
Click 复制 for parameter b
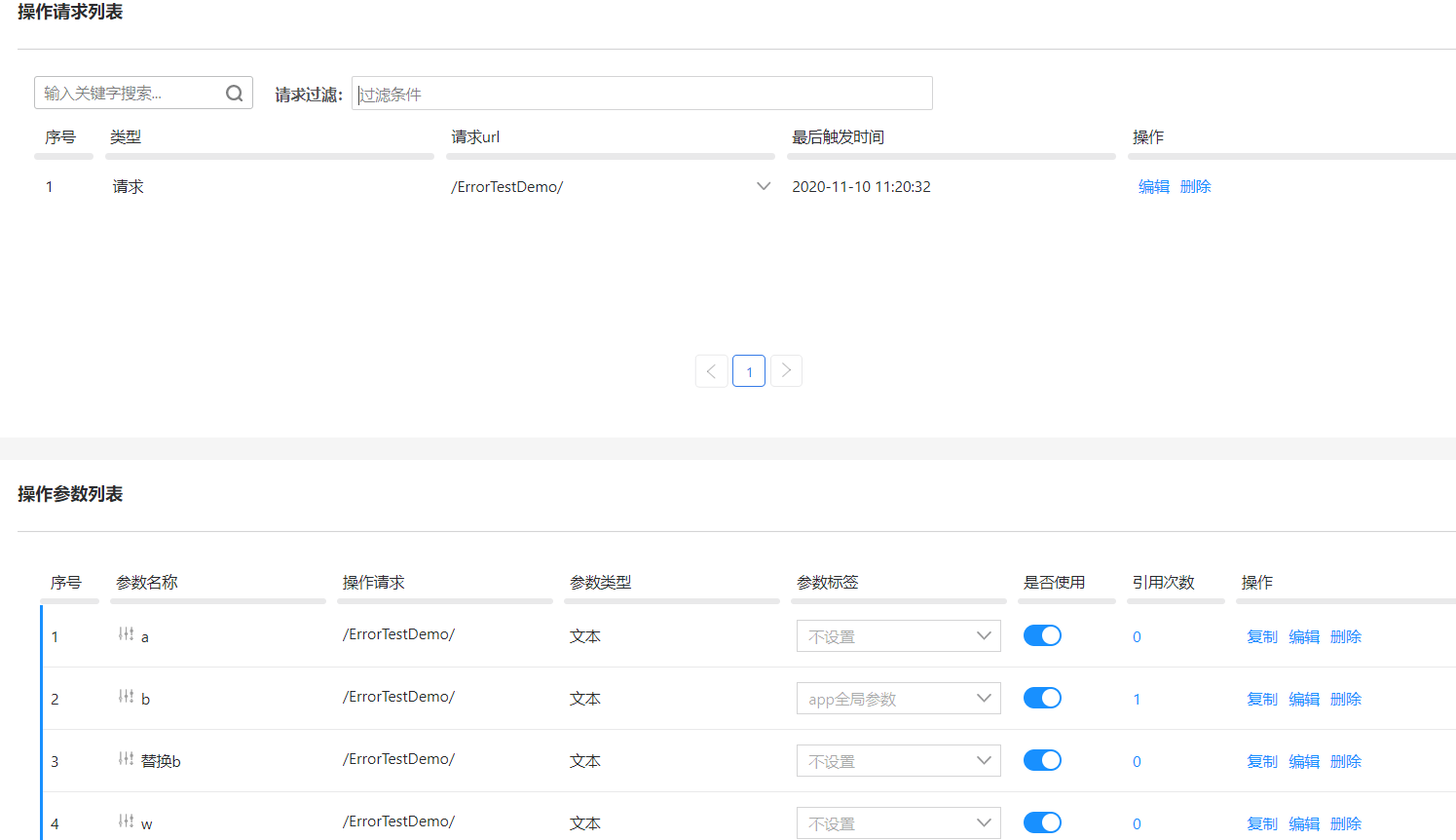pos(1261,700)
